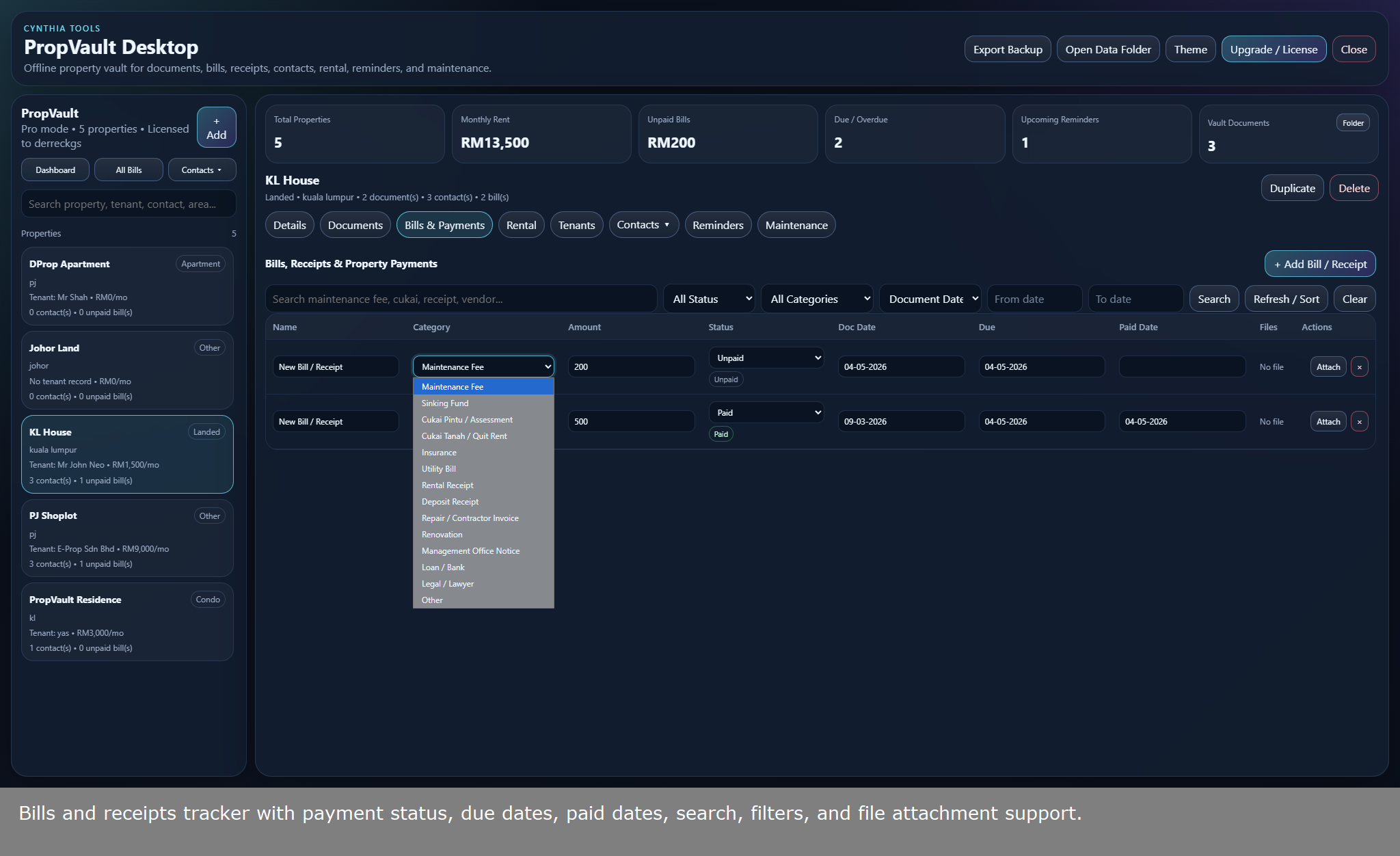Show All Bills view

click(129, 170)
